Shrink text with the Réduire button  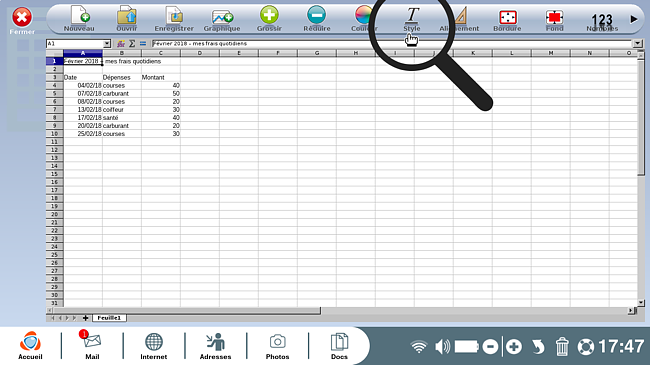pos(317,19)
